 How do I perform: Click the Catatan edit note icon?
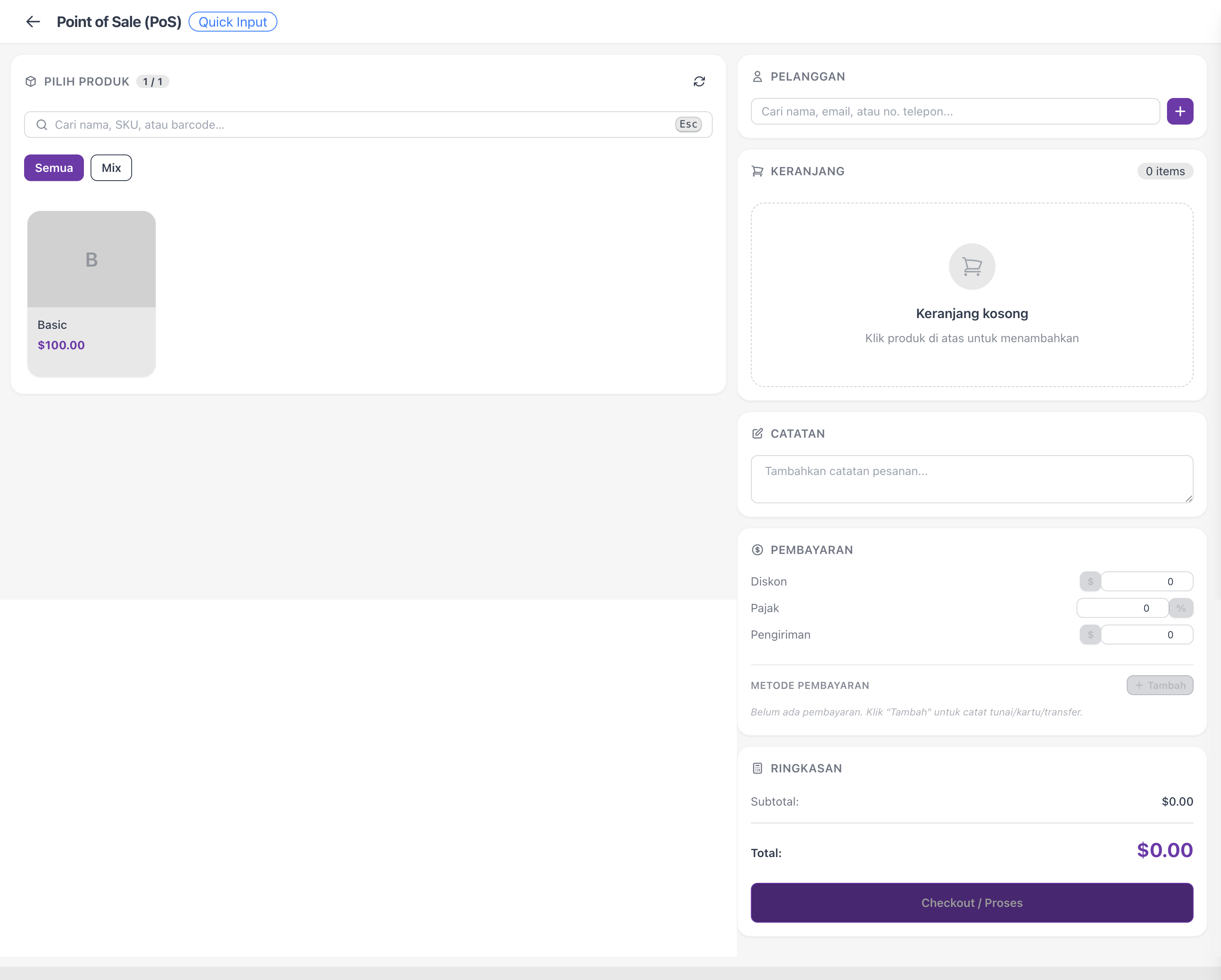(x=757, y=434)
